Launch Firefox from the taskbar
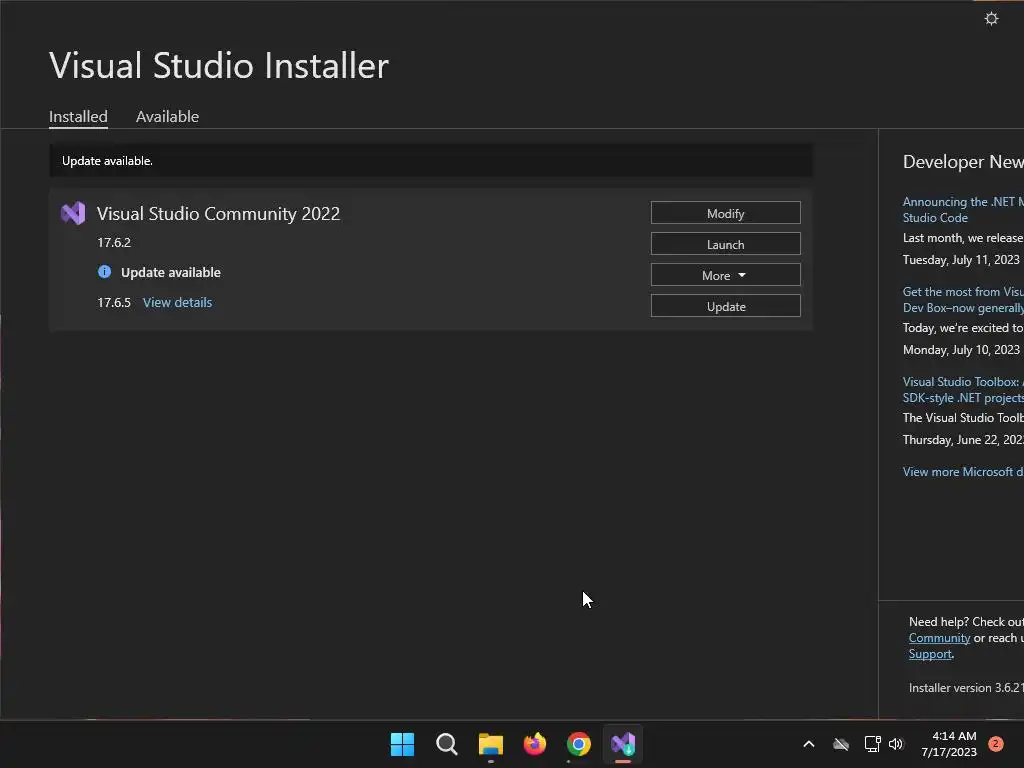This screenshot has width=1024, height=768. click(535, 744)
